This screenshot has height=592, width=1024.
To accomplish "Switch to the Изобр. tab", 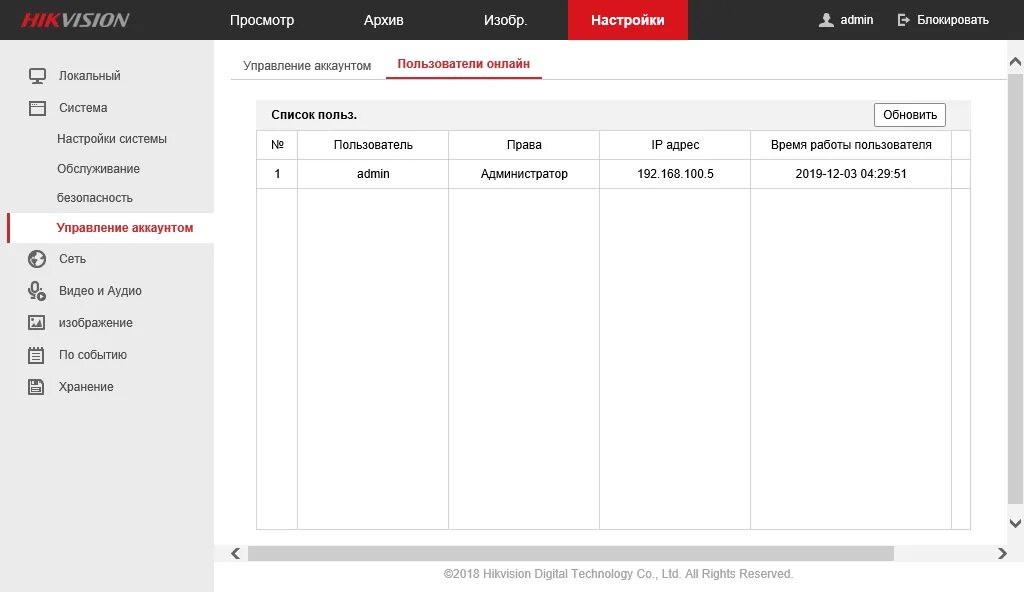I will tap(505, 20).
